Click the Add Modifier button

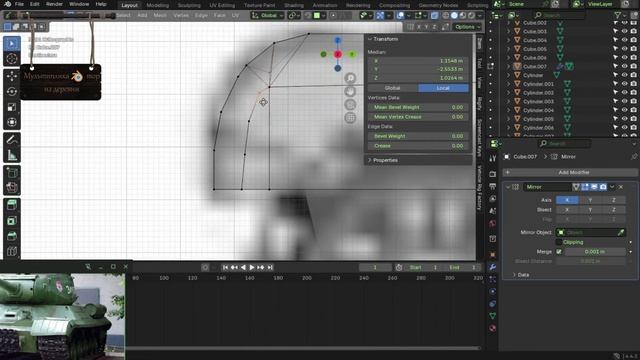pyautogui.click(x=570, y=172)
